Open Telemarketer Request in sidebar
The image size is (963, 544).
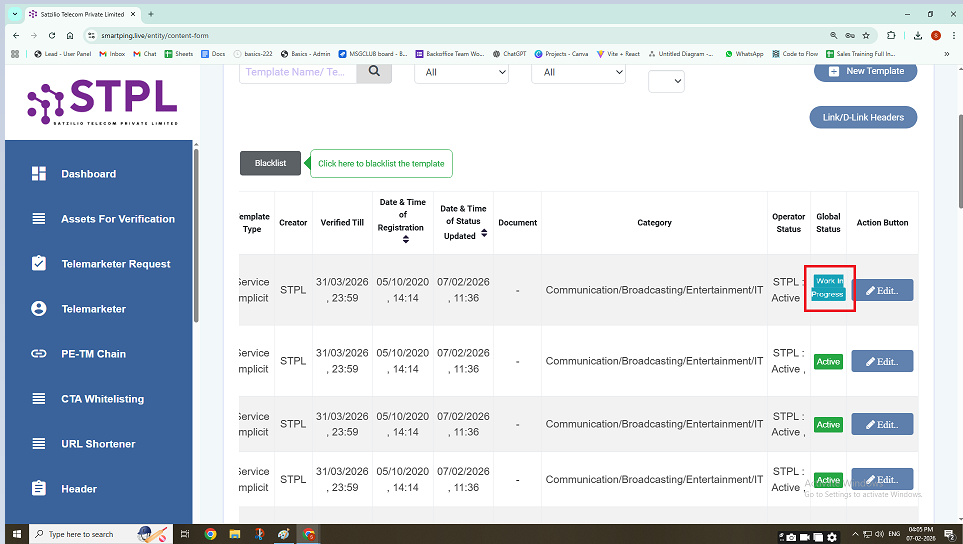point(115,264)
